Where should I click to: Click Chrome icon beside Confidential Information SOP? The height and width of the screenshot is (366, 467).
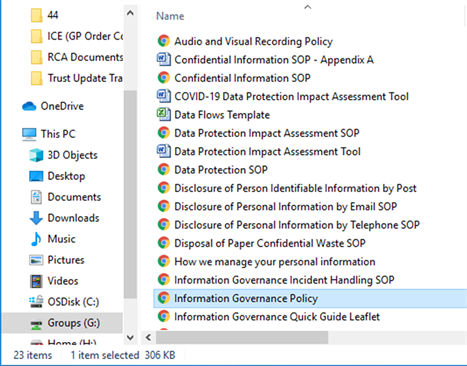point(164,78)
